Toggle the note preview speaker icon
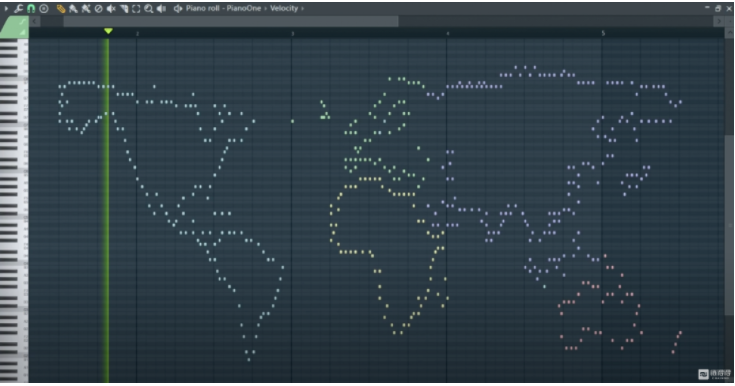The height and width of the screenshot is (386, 735). click(178, 8)
